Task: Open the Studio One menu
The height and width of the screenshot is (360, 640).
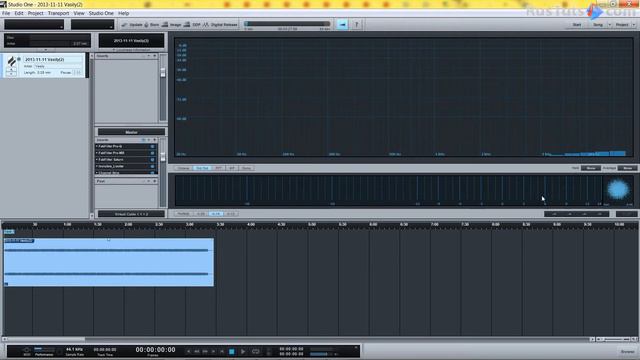Action: pos(101,13)
